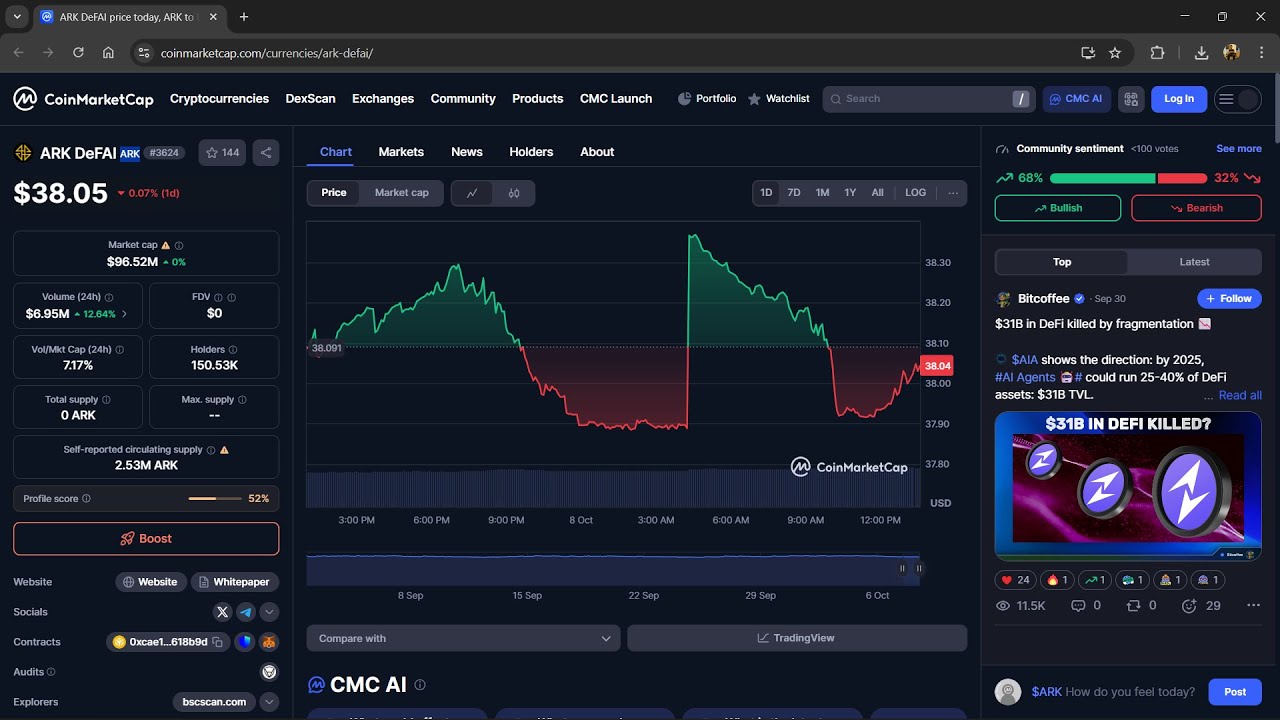Click the CMC AI section info icon
The image size is (1280, 720).
click(420, 685)
